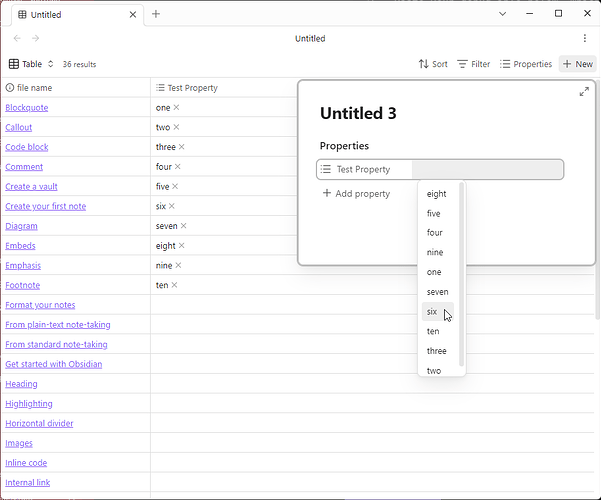Click the New button to add a note
Viewport: 601px width, 500px height.
coord(578,64)
